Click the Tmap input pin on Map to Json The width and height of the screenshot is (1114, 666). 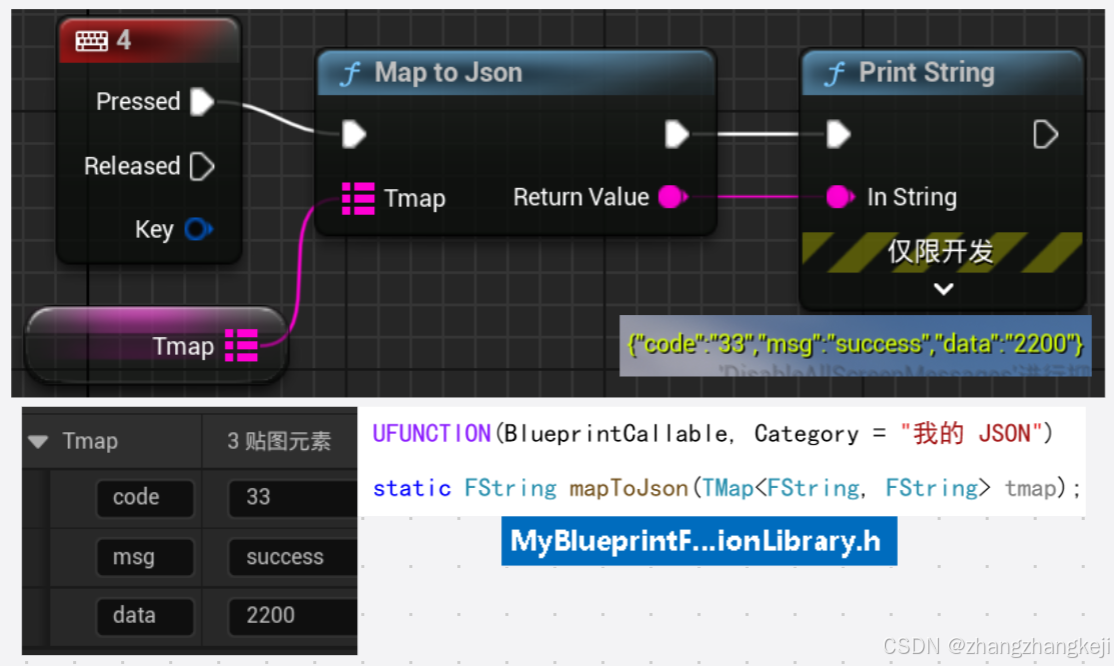pos(358,198)
